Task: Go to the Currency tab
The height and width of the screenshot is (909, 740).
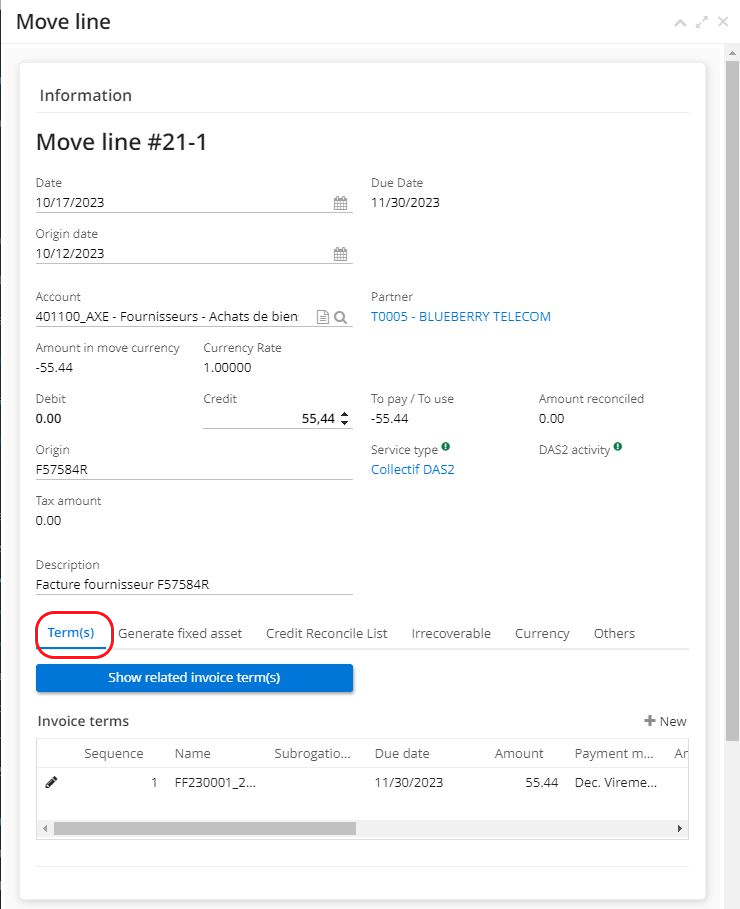Action: [x=542, y=633]
